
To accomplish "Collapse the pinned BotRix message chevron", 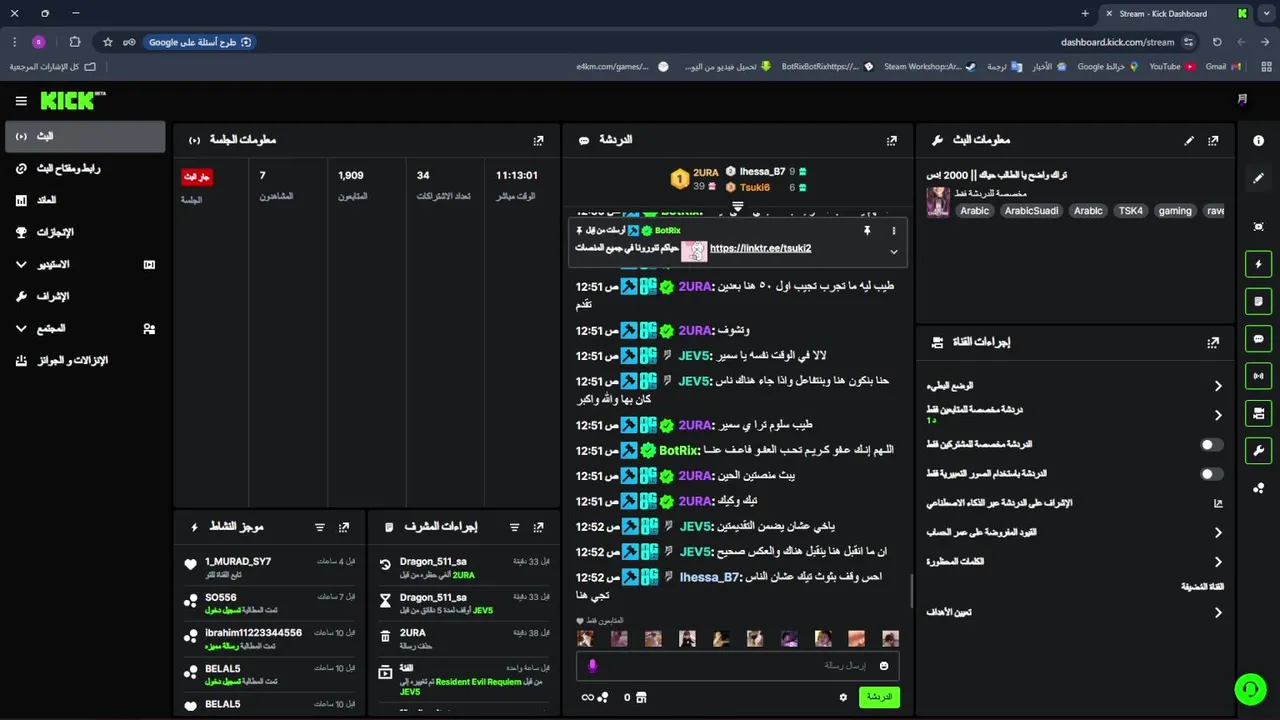I will 894,252.
